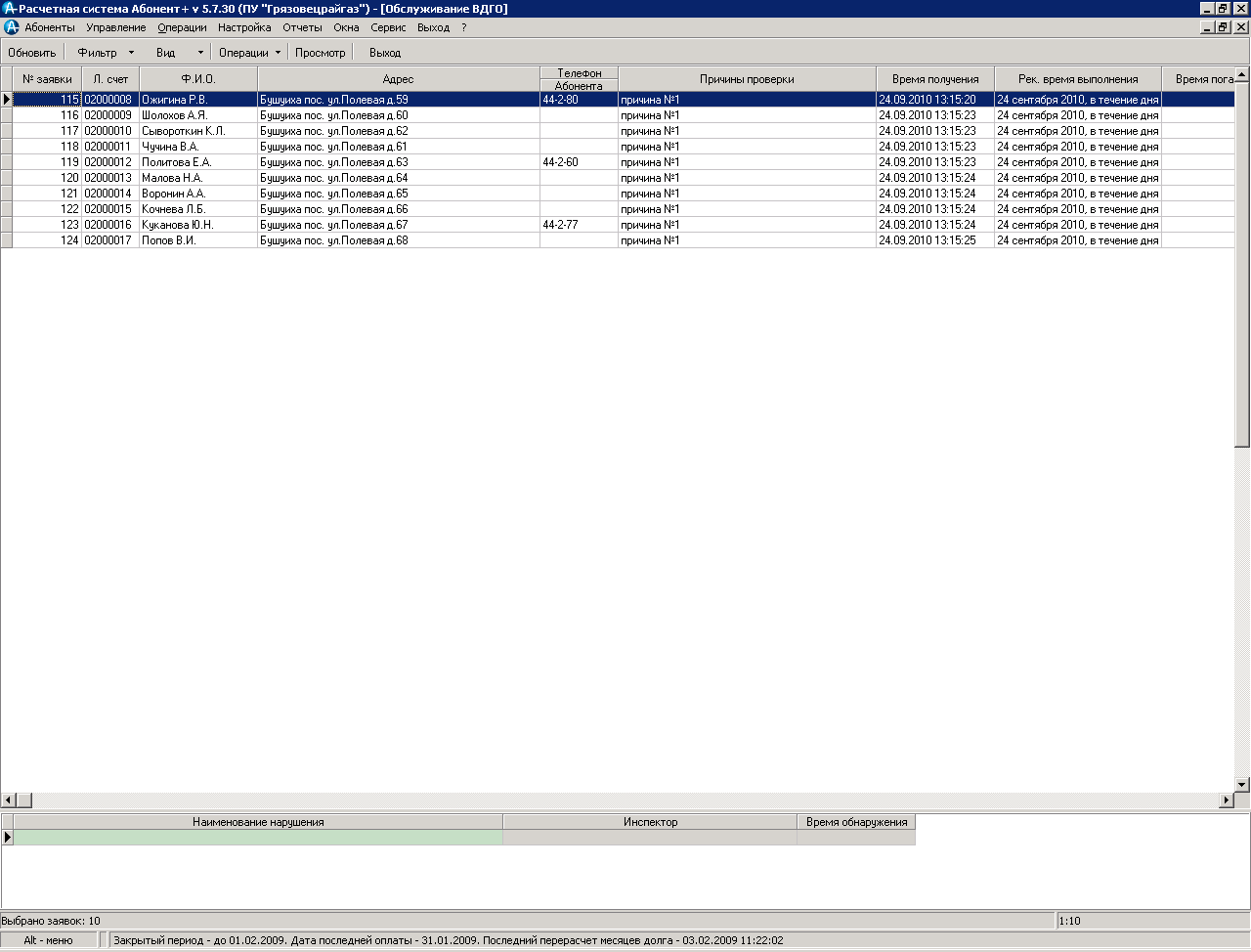The height and width of the screenshot is (952, 1251).
Task: Click the Адрес column header
Action: pyautogui.click(x=398, y=79)
